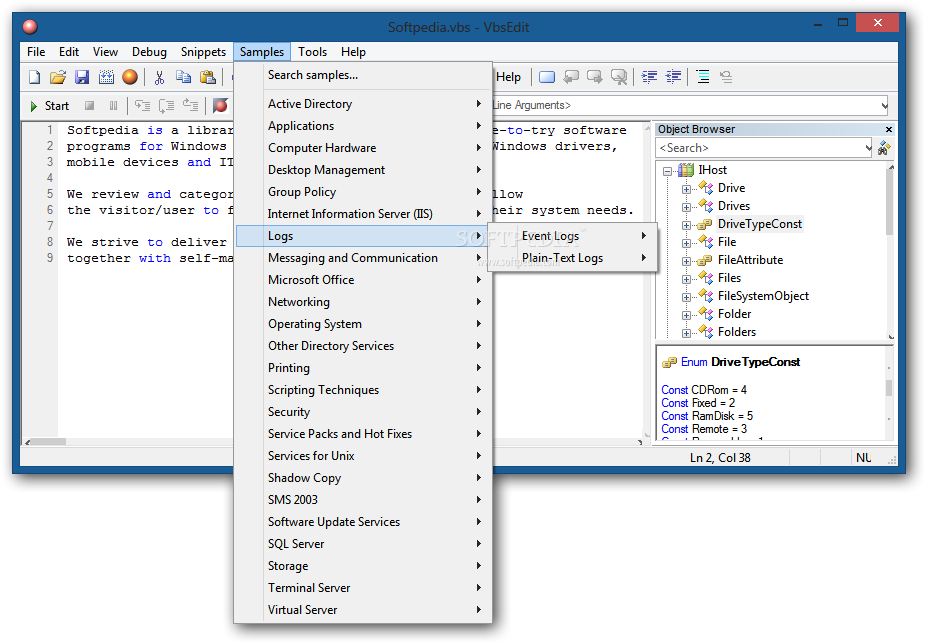The image size is (926, 644).
Task: Create a new script file
Action: (35, 77)
